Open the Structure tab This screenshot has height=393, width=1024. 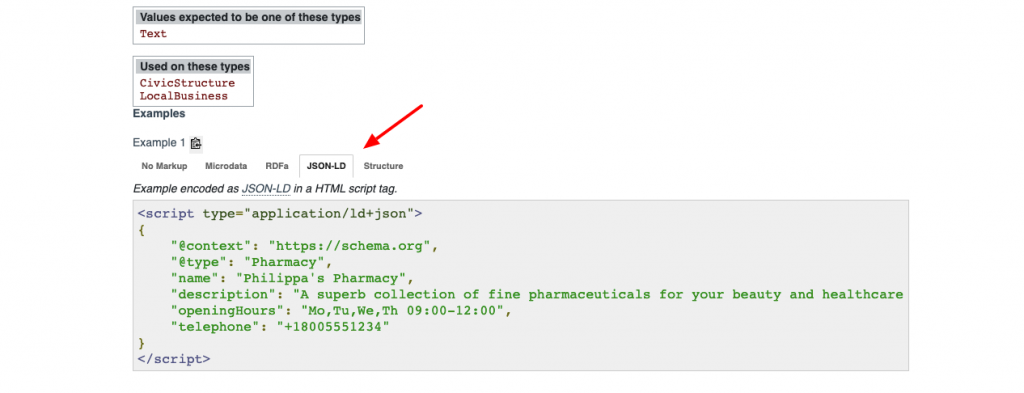(x=383, y=166)
